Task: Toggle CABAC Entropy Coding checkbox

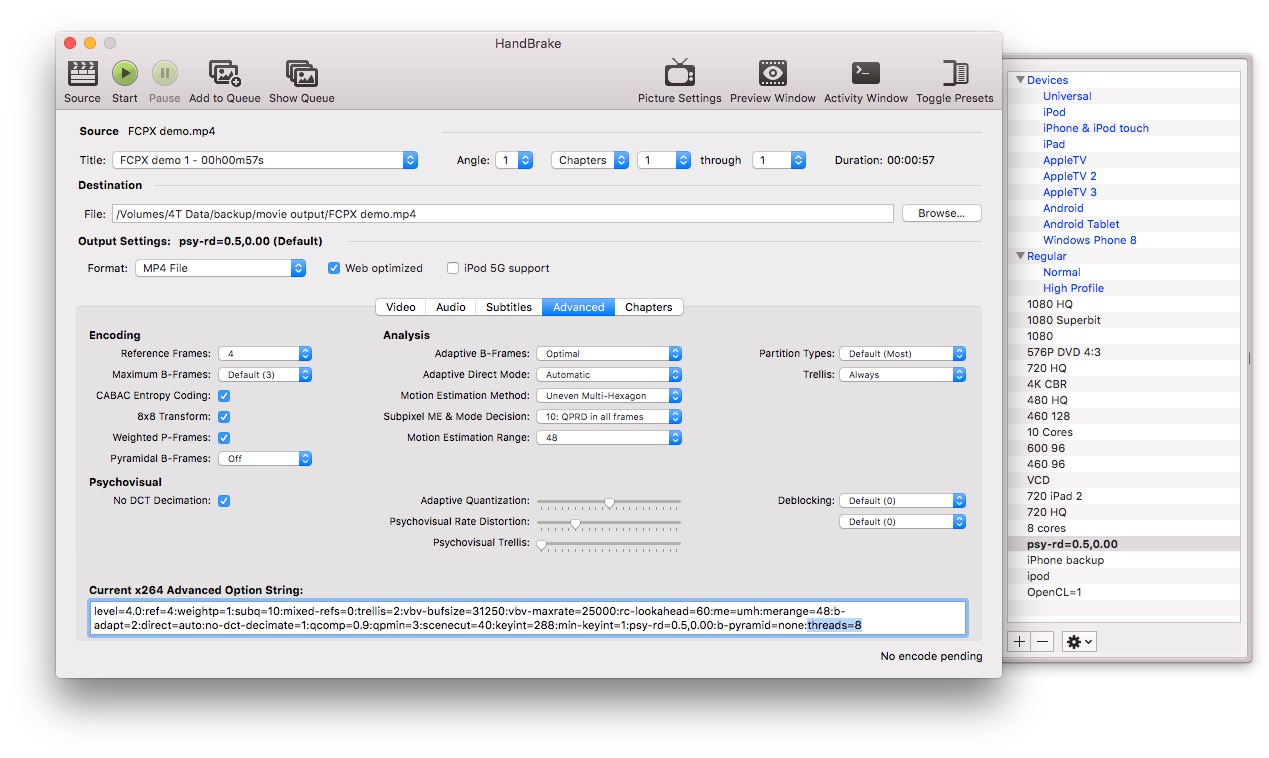Action: click(224, 396)
